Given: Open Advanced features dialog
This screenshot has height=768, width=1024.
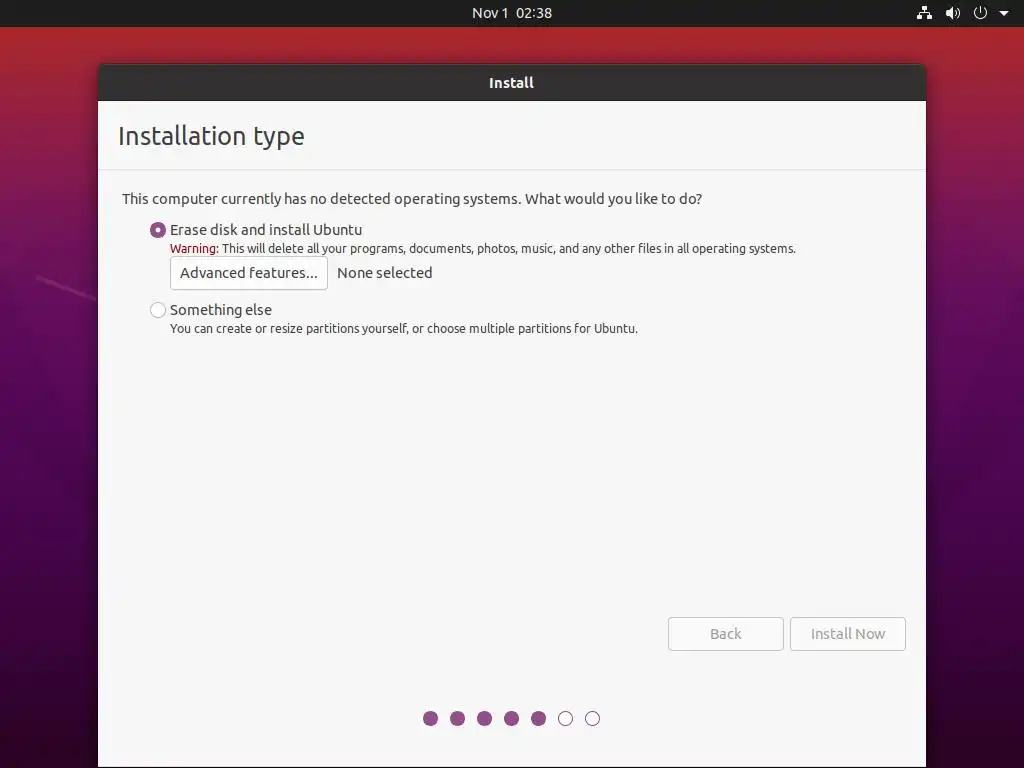Looking at the screenshot, I should (x=249, y=273).
